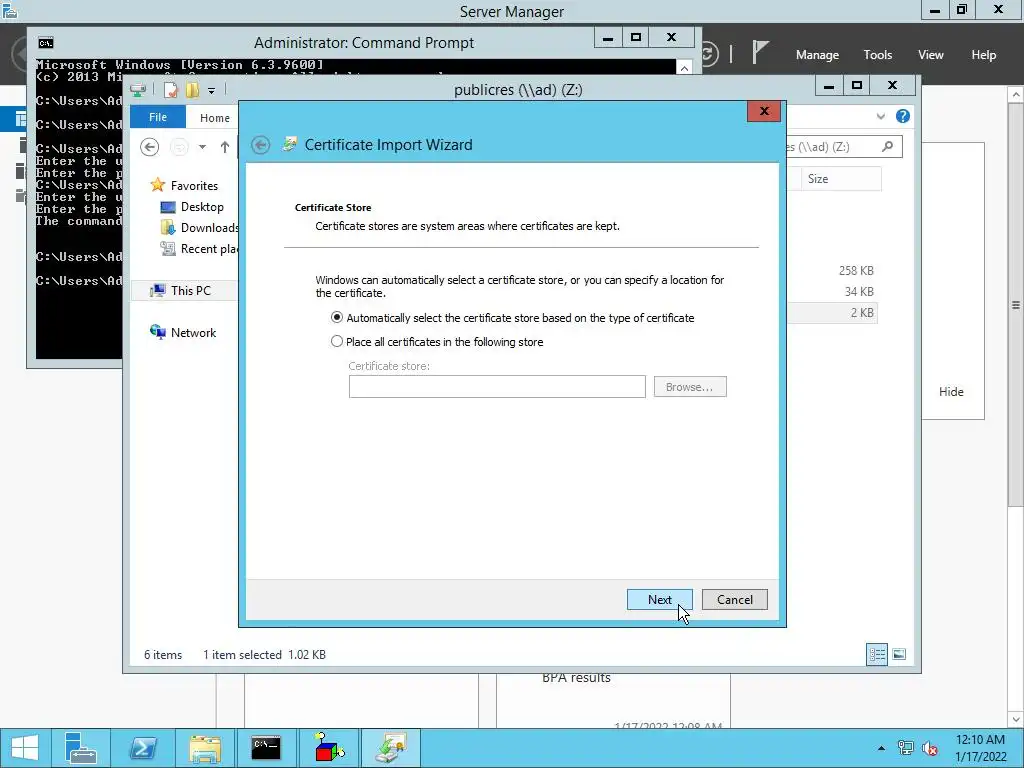Select Downloads in Explorer navigation pane
Image resolution: width=1024 pixels, height=768 pixels.
[x=209, y=227]
